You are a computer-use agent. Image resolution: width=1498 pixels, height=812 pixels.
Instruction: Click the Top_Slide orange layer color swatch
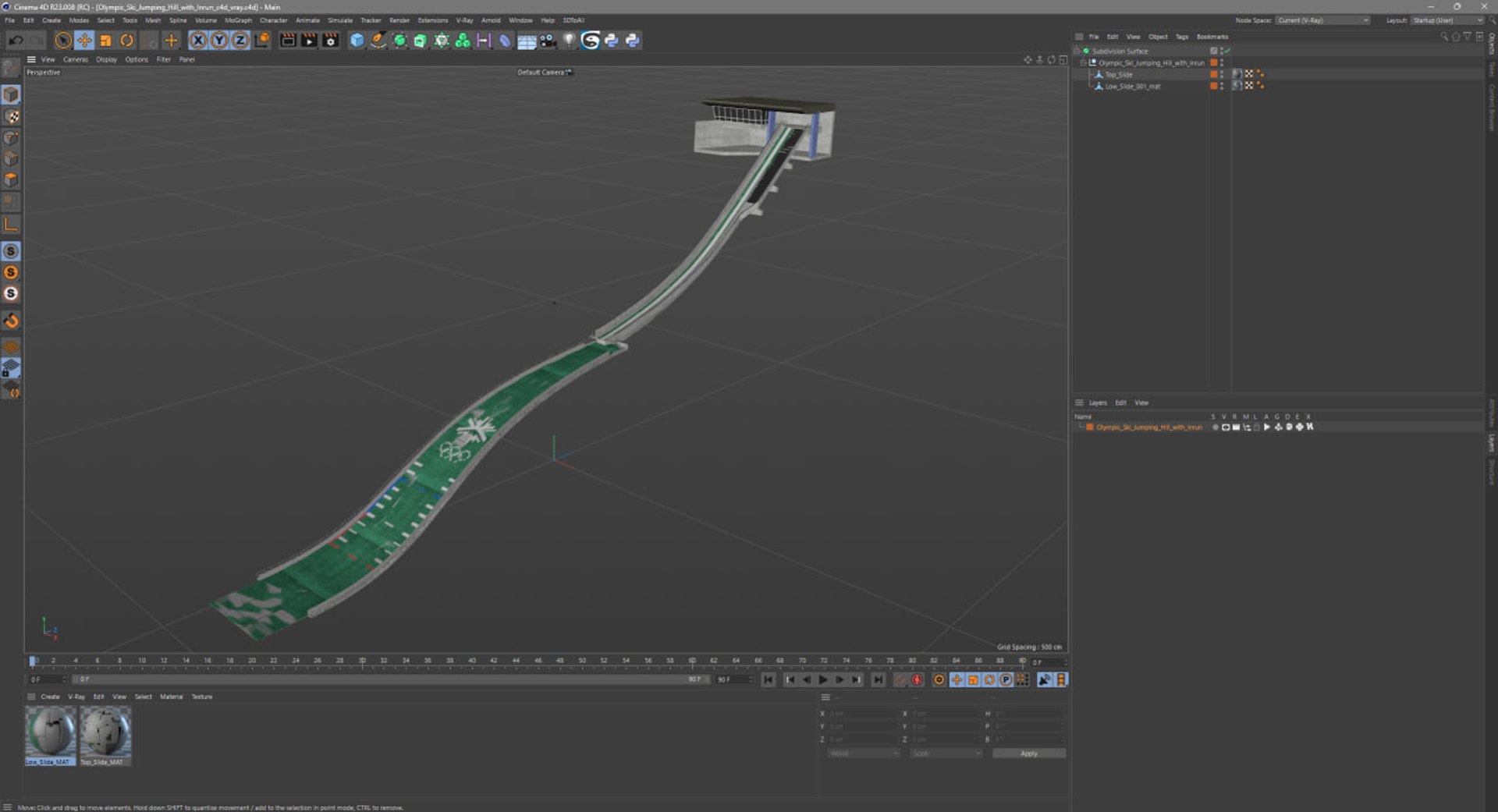pos(1213,74)
